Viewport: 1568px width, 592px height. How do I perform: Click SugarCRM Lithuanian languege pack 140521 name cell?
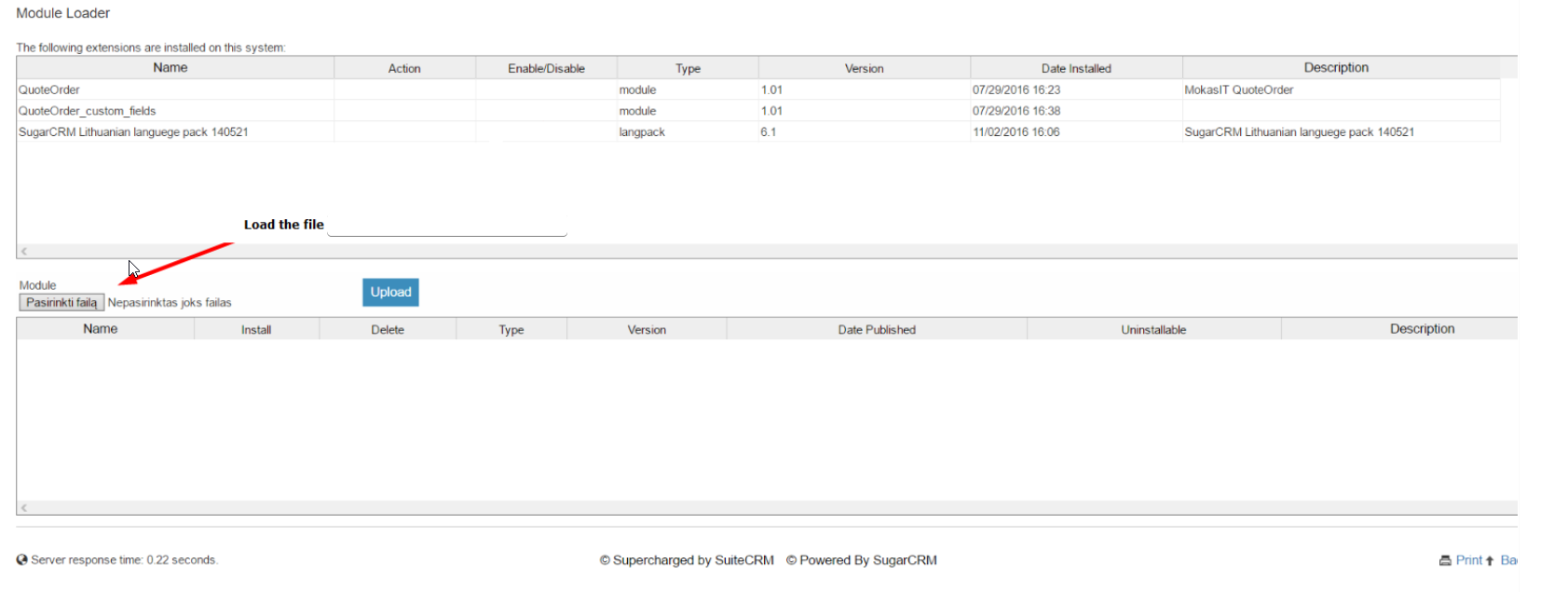coord(175,131)
